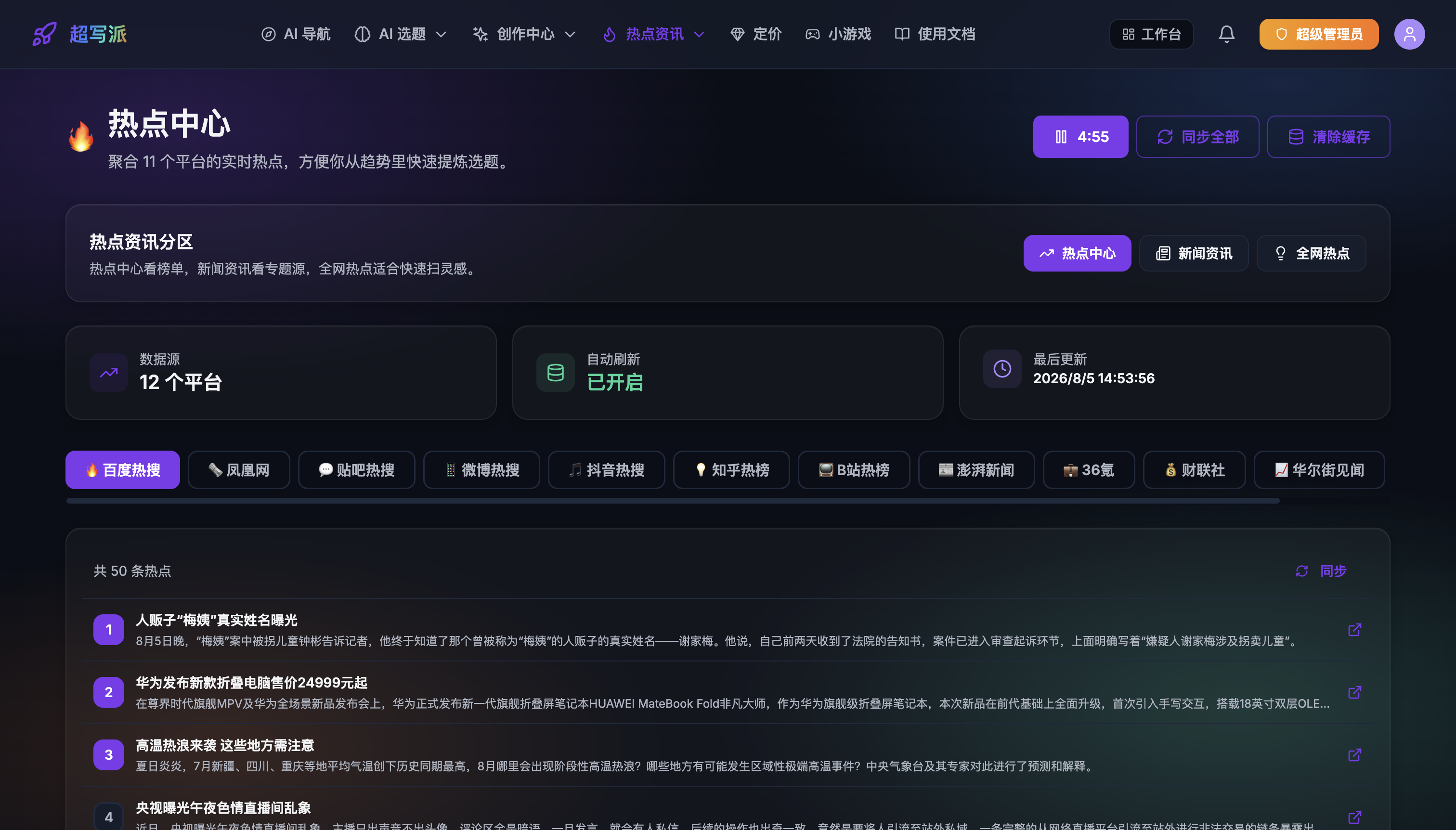
Task: Click the trend icon on the 数据源 card
Action: [109, 373]
